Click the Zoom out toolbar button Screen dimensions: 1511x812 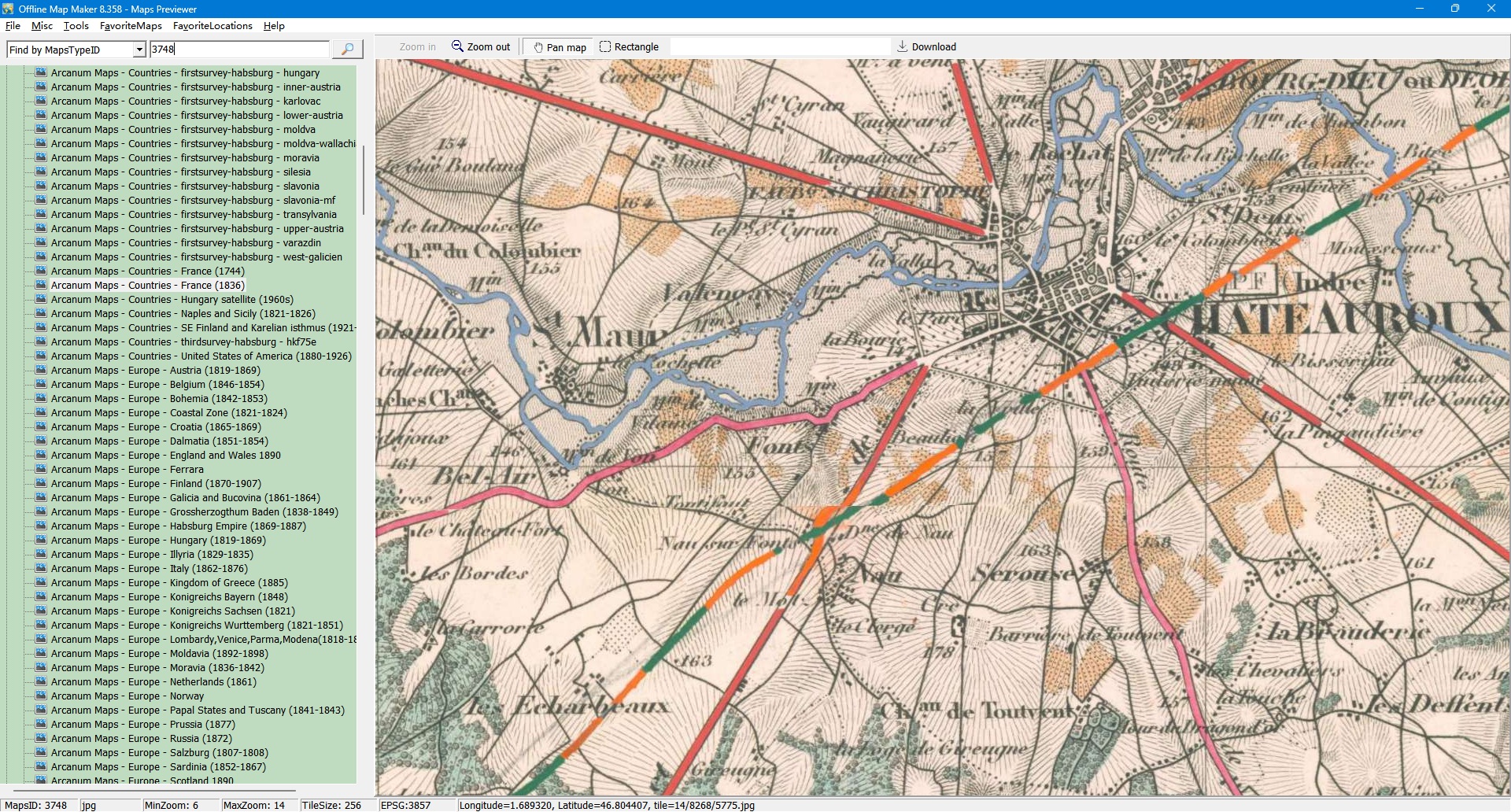pos(481,47)
